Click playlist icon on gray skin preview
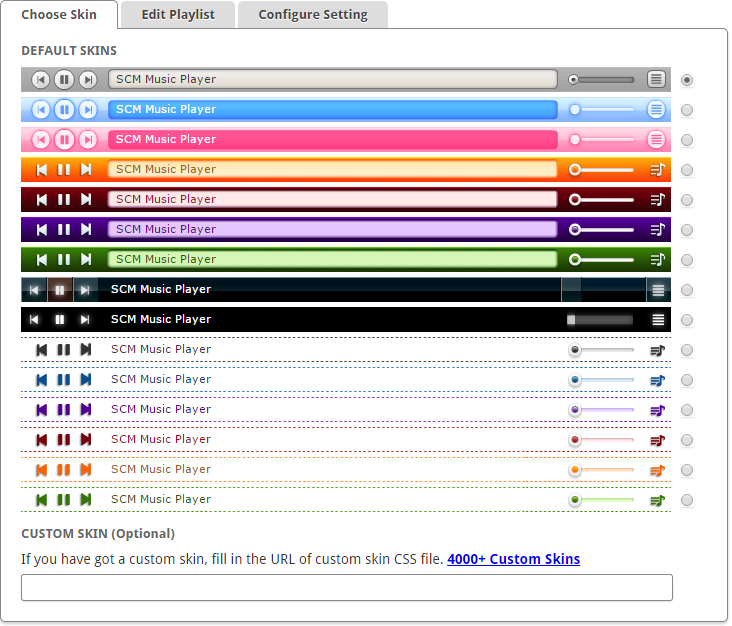The width and height of the screenshot is (732, 626). [656, 79]
